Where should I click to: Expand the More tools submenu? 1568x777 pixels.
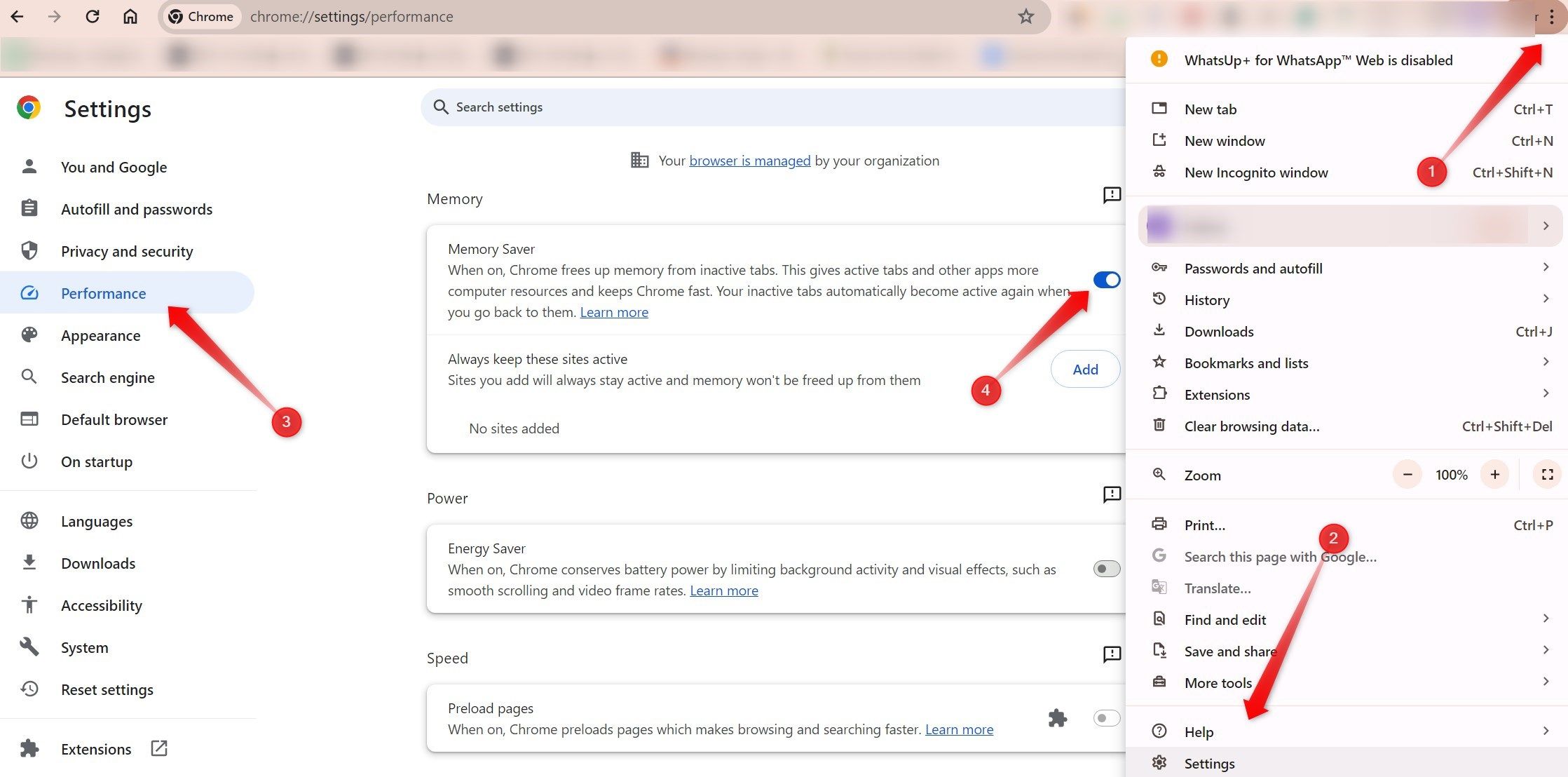pos(1546,682)
